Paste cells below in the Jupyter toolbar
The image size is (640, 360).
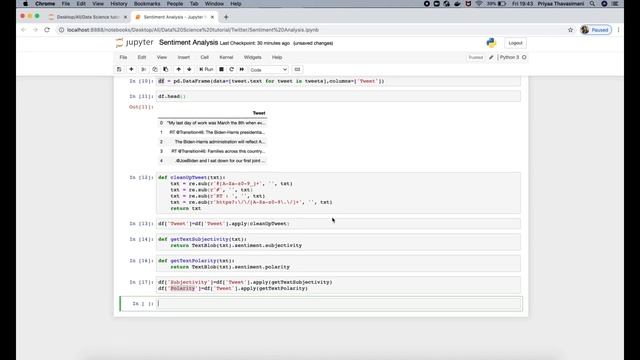click(166, 69)
